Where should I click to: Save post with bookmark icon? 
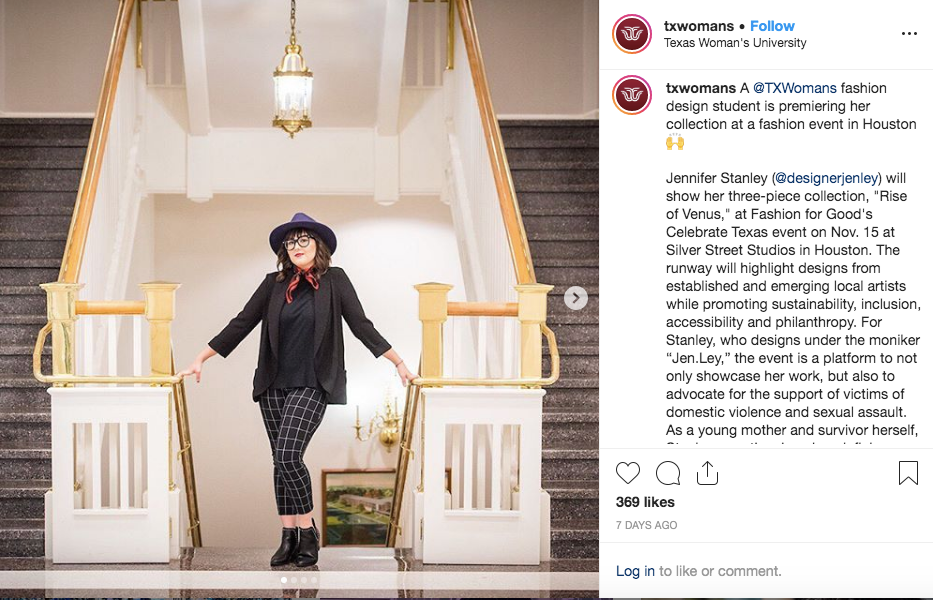(x=908, y=473)
